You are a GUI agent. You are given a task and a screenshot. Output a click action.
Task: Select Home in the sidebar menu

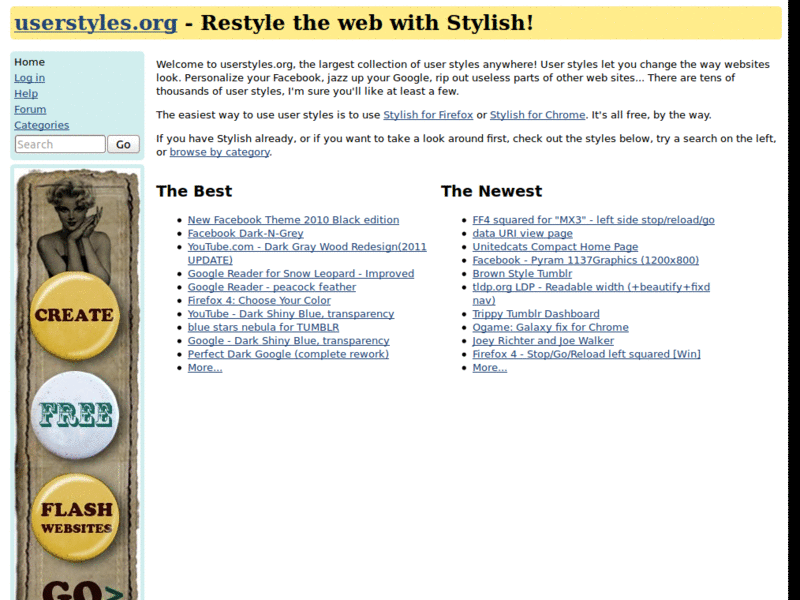[29, 62]
